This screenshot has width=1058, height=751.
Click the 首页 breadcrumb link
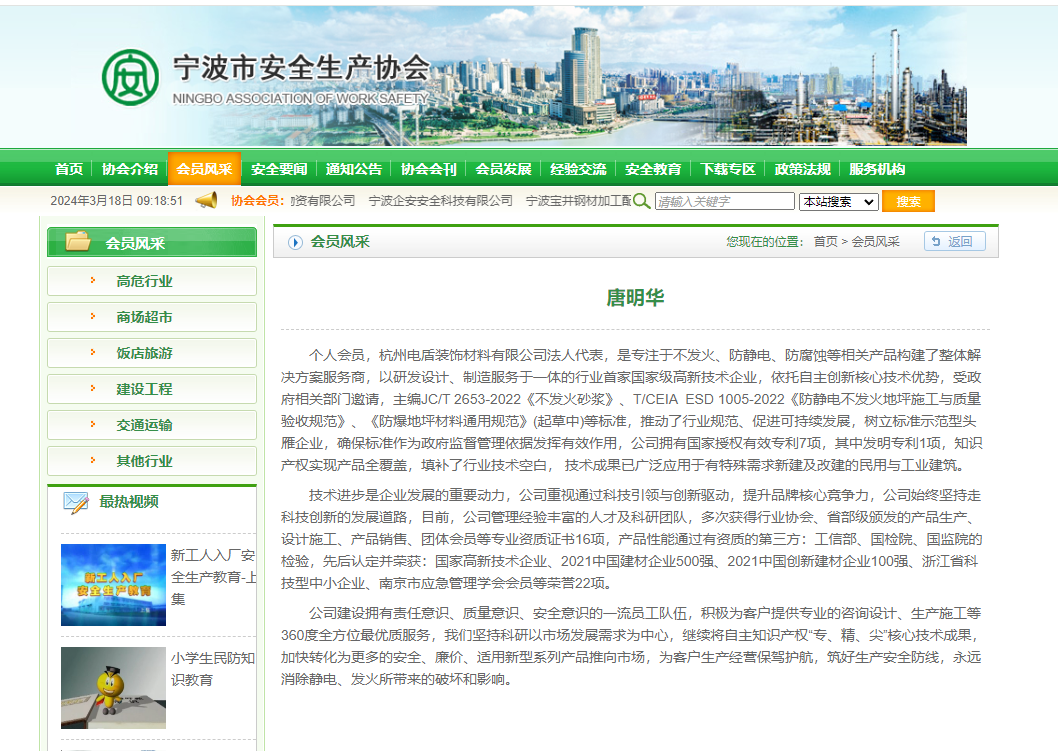(x=825, y=242)
